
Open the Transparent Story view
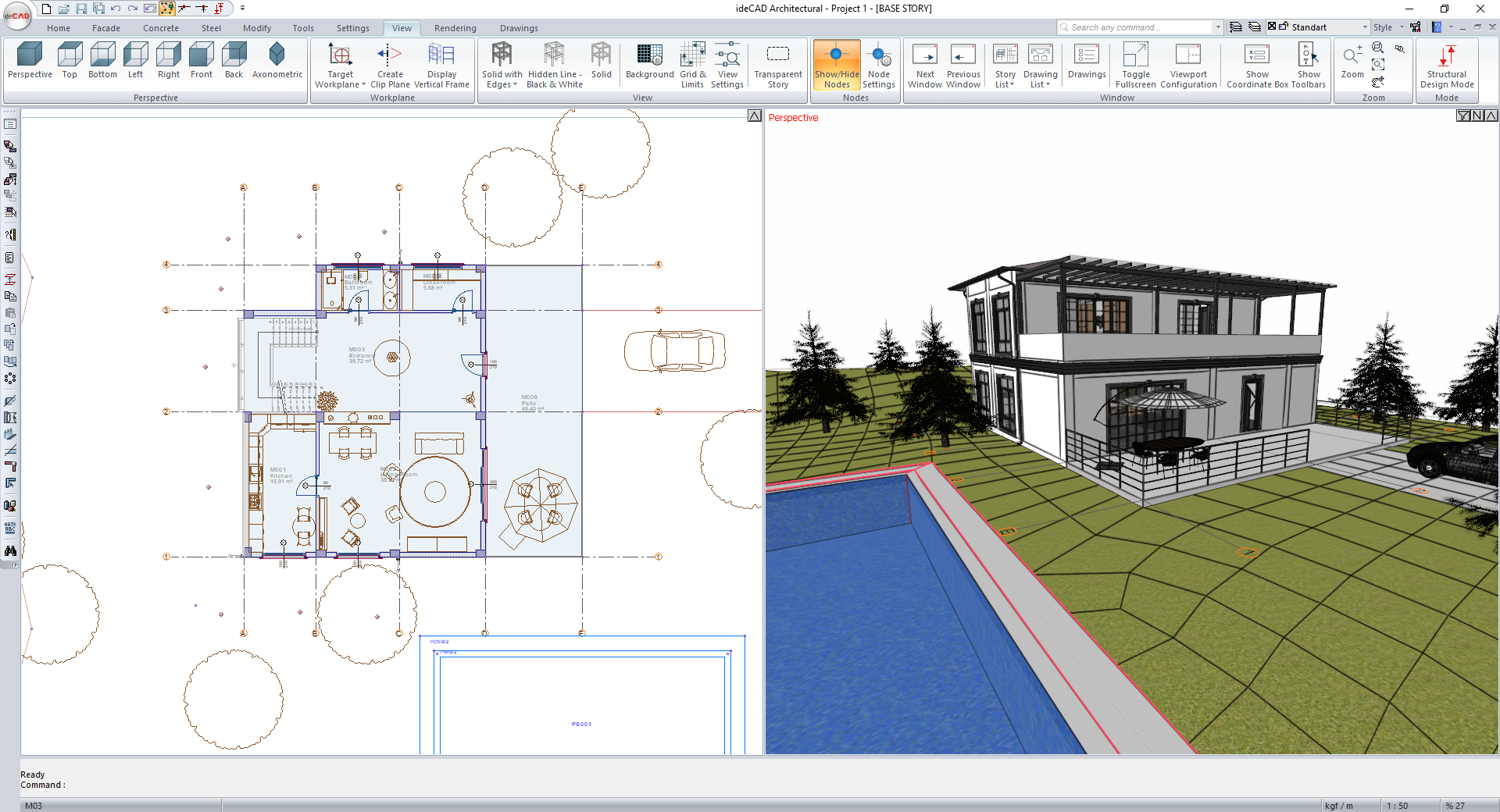point(778,64)
